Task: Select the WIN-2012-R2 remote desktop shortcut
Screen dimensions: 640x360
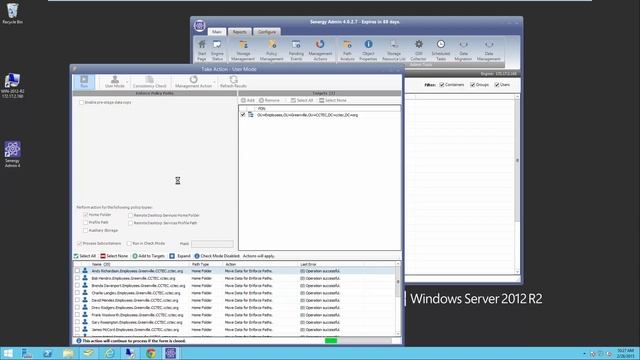Action: pos(12,85)
